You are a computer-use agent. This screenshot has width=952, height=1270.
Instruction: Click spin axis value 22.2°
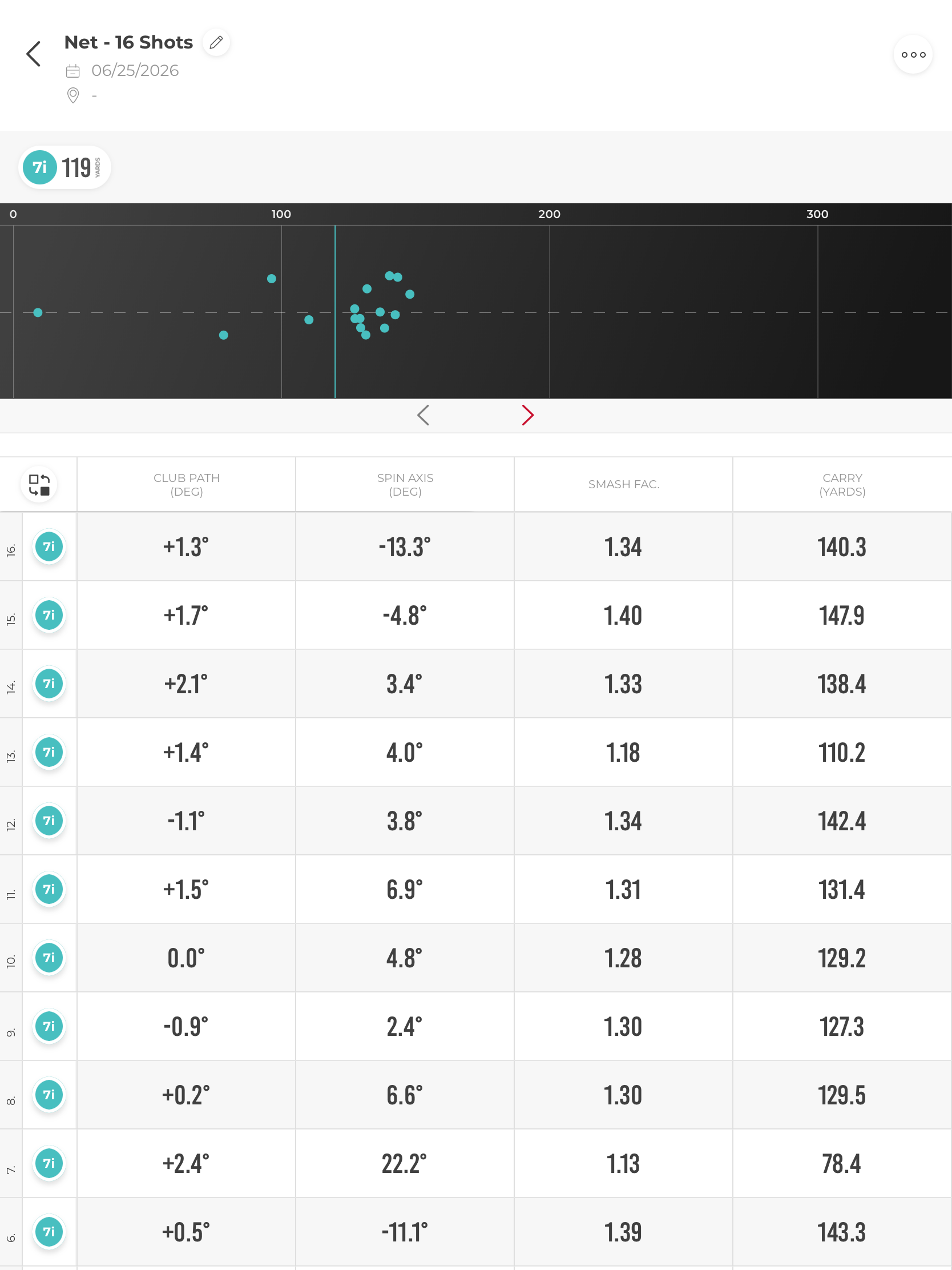tap(405, 1164)
